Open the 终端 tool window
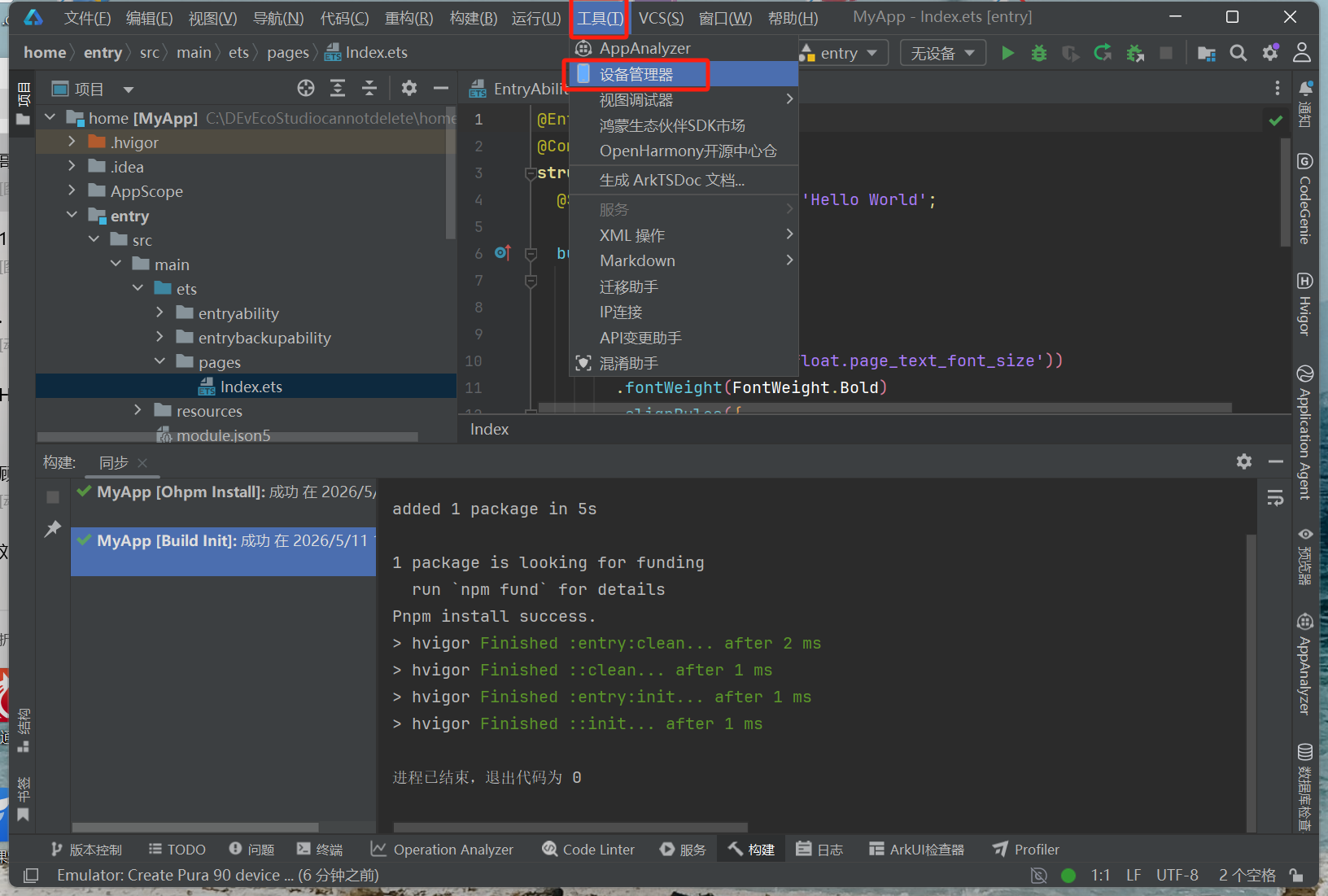1328x896 pixels. [320, 850]
